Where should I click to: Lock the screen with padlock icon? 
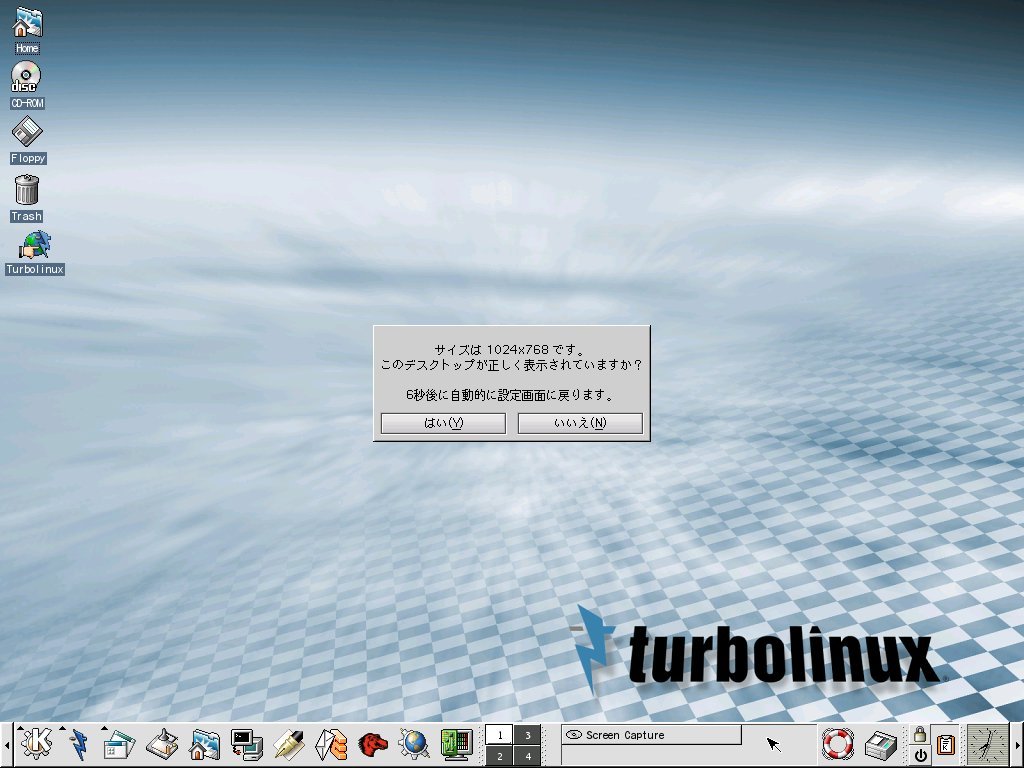tap(920, 734)
